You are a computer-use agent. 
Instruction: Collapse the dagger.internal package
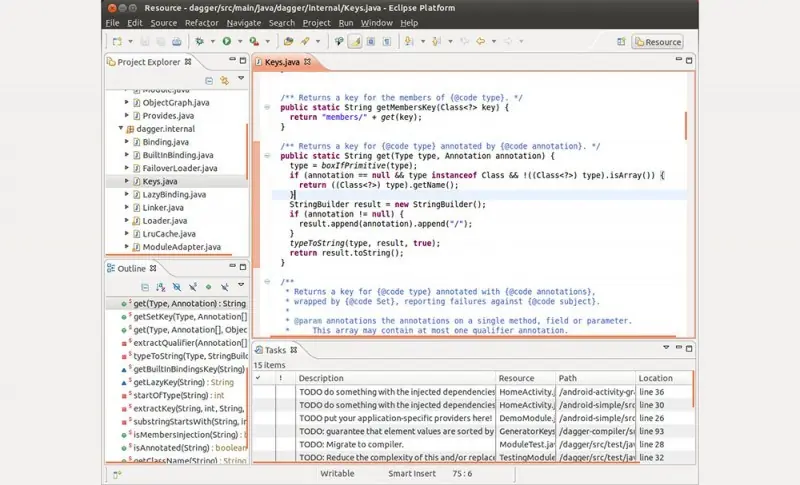coord(121,129)
